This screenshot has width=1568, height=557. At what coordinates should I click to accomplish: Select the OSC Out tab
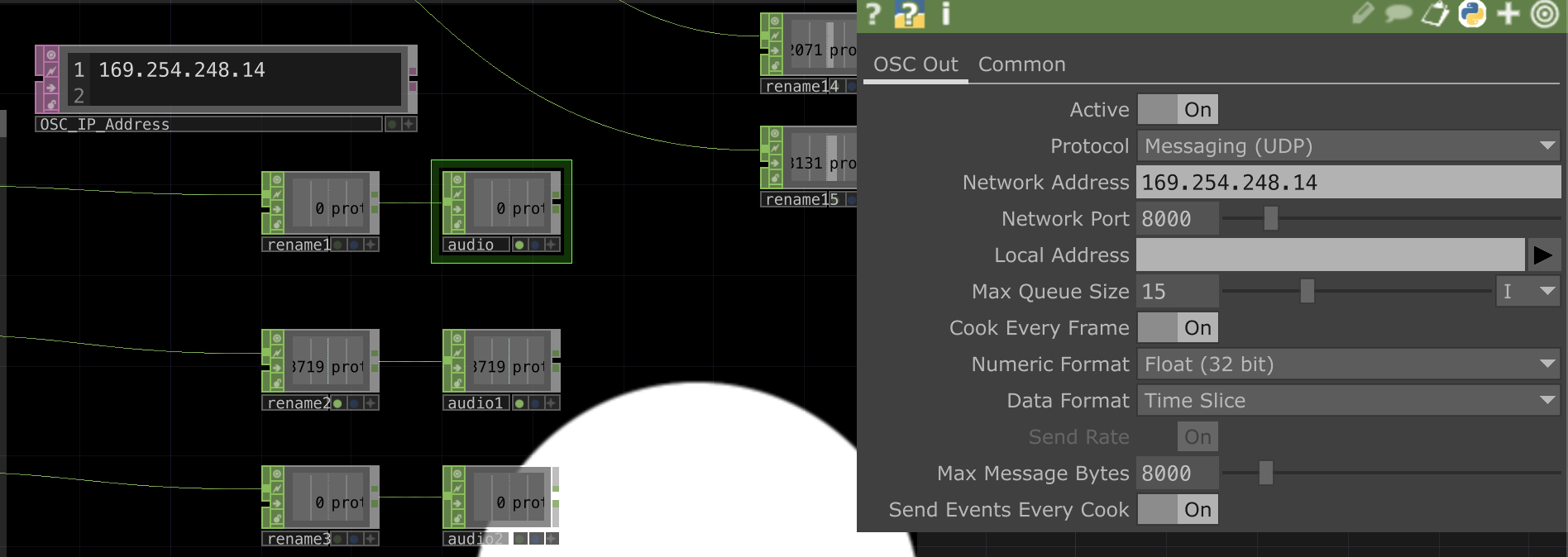pos(915,64)
